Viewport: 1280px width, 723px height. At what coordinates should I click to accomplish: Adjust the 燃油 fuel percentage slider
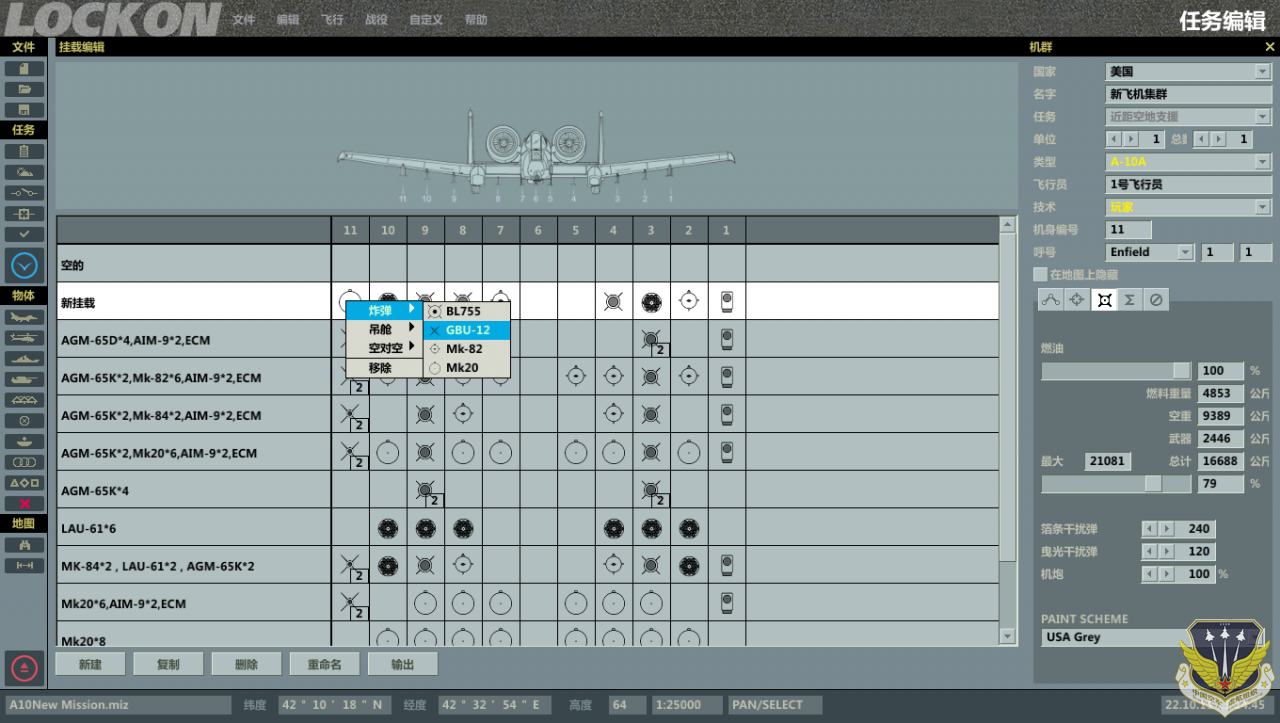point(1182,370)
